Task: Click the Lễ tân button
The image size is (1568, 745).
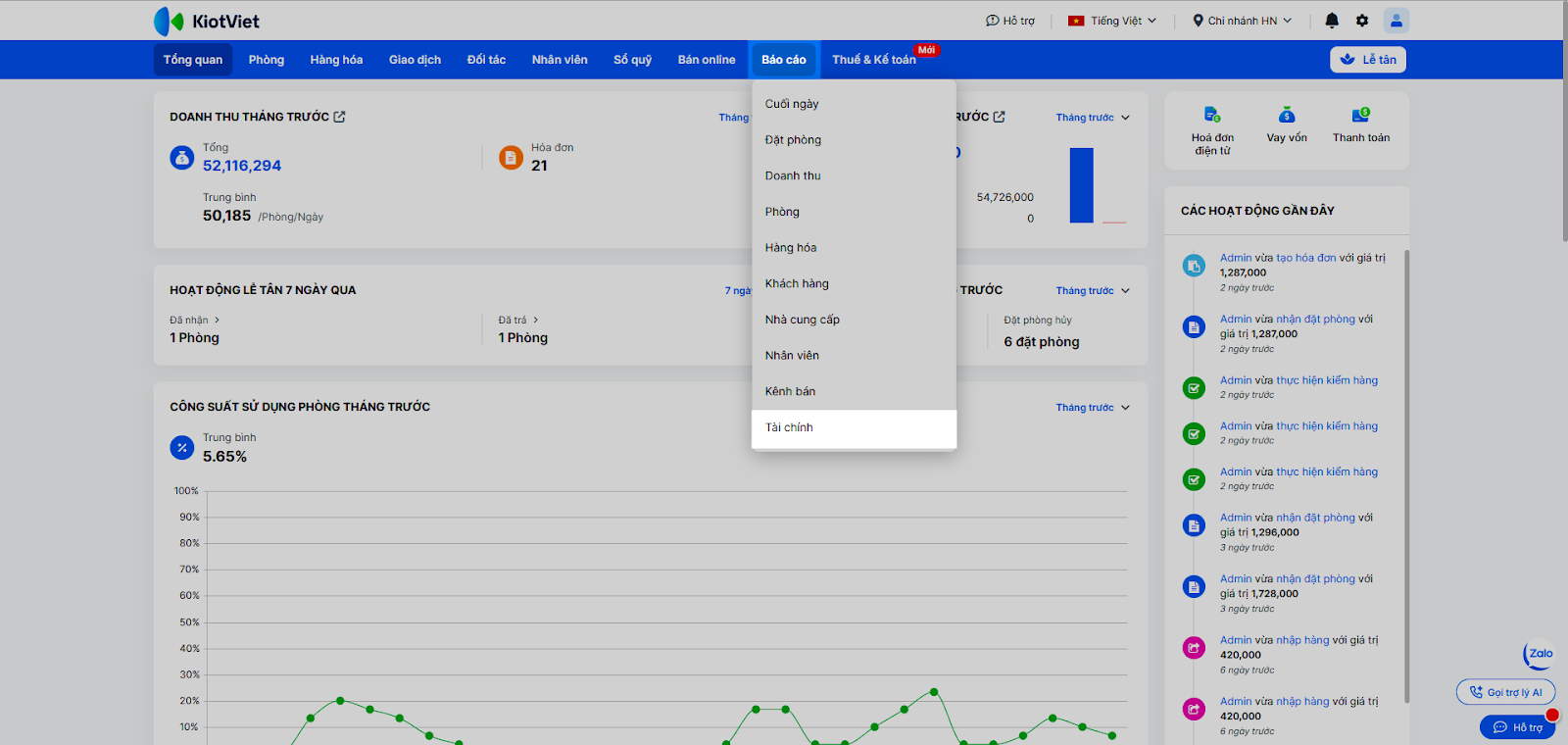Action: [1368, 60]
